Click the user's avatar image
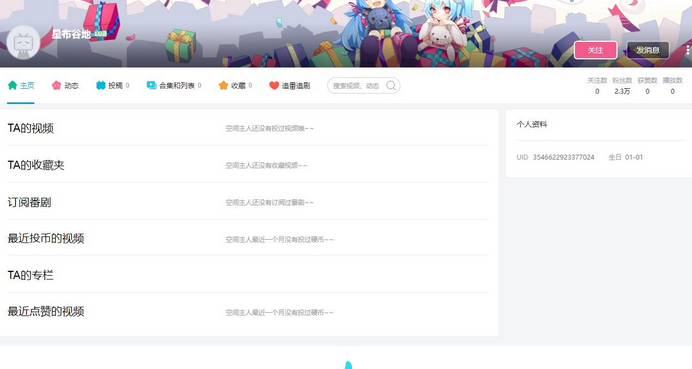The width and height of the screenshot is (692, 369). coord(23,43)
